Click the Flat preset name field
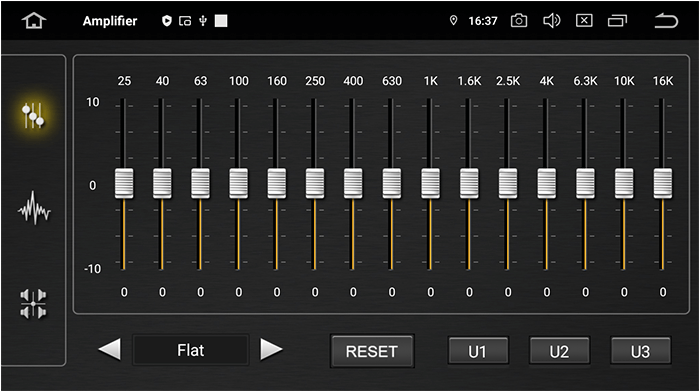The width and height of the screenshot is (700, 392). pos(191,350)
